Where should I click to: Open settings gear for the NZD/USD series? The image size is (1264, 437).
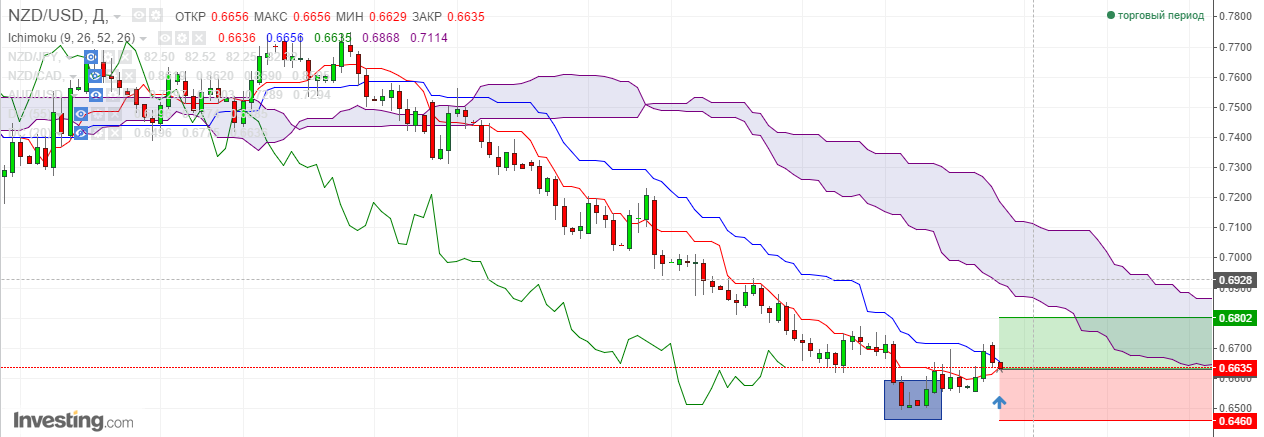pyautogui.click(x=156, y=17)
